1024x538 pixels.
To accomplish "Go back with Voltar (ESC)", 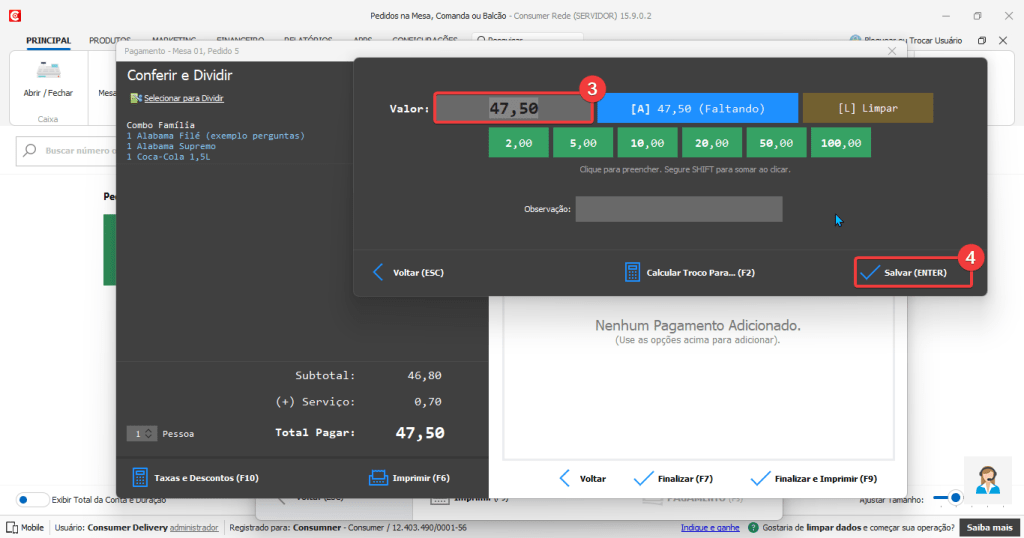I will click(408, 272).
